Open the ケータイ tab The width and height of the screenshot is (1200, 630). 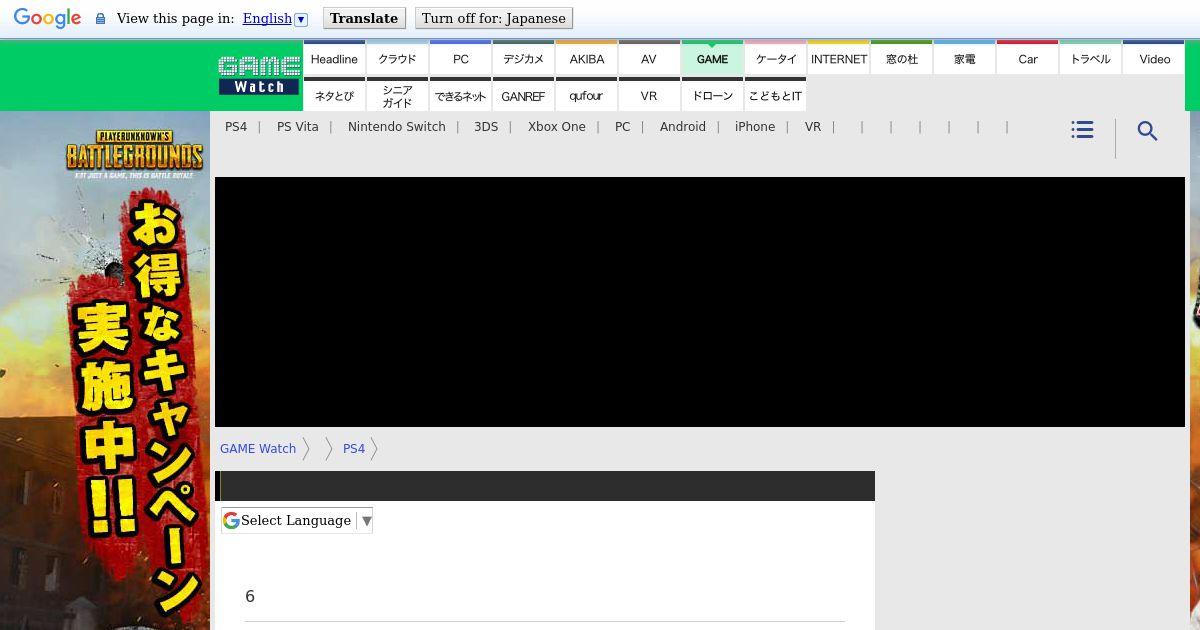click(x=775, y=57)
